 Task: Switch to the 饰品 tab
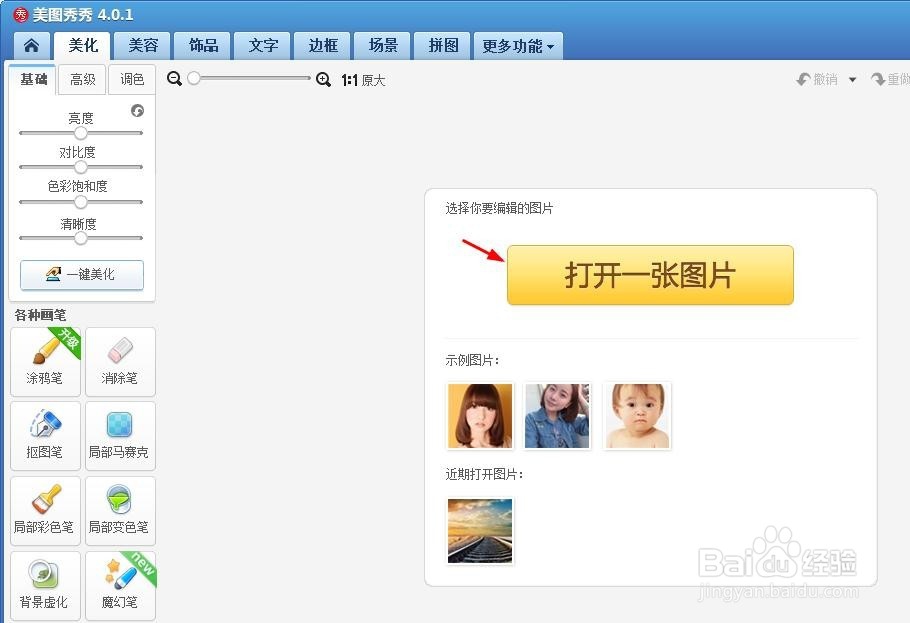pyautogui.click(x=203, y=46)
